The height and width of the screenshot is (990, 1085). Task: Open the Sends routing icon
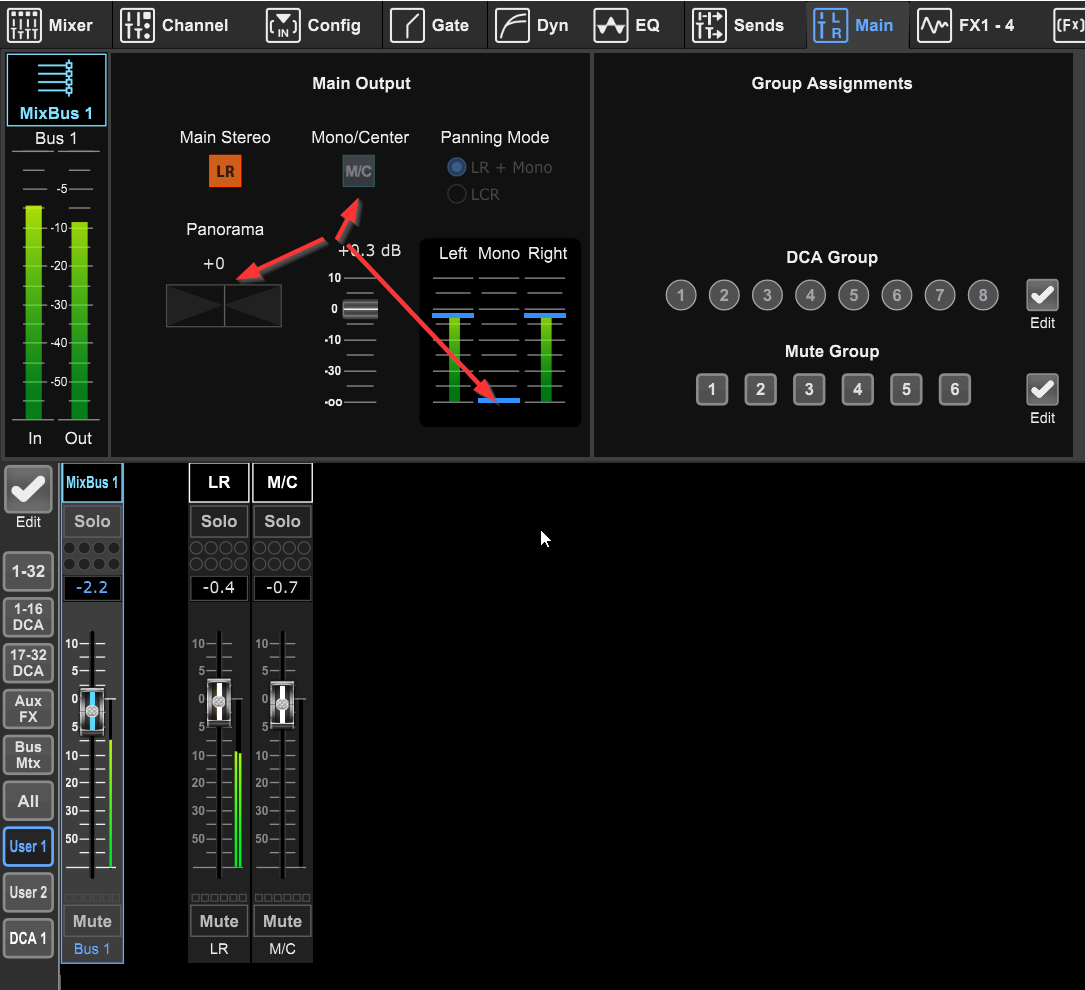tap(709, 26)
